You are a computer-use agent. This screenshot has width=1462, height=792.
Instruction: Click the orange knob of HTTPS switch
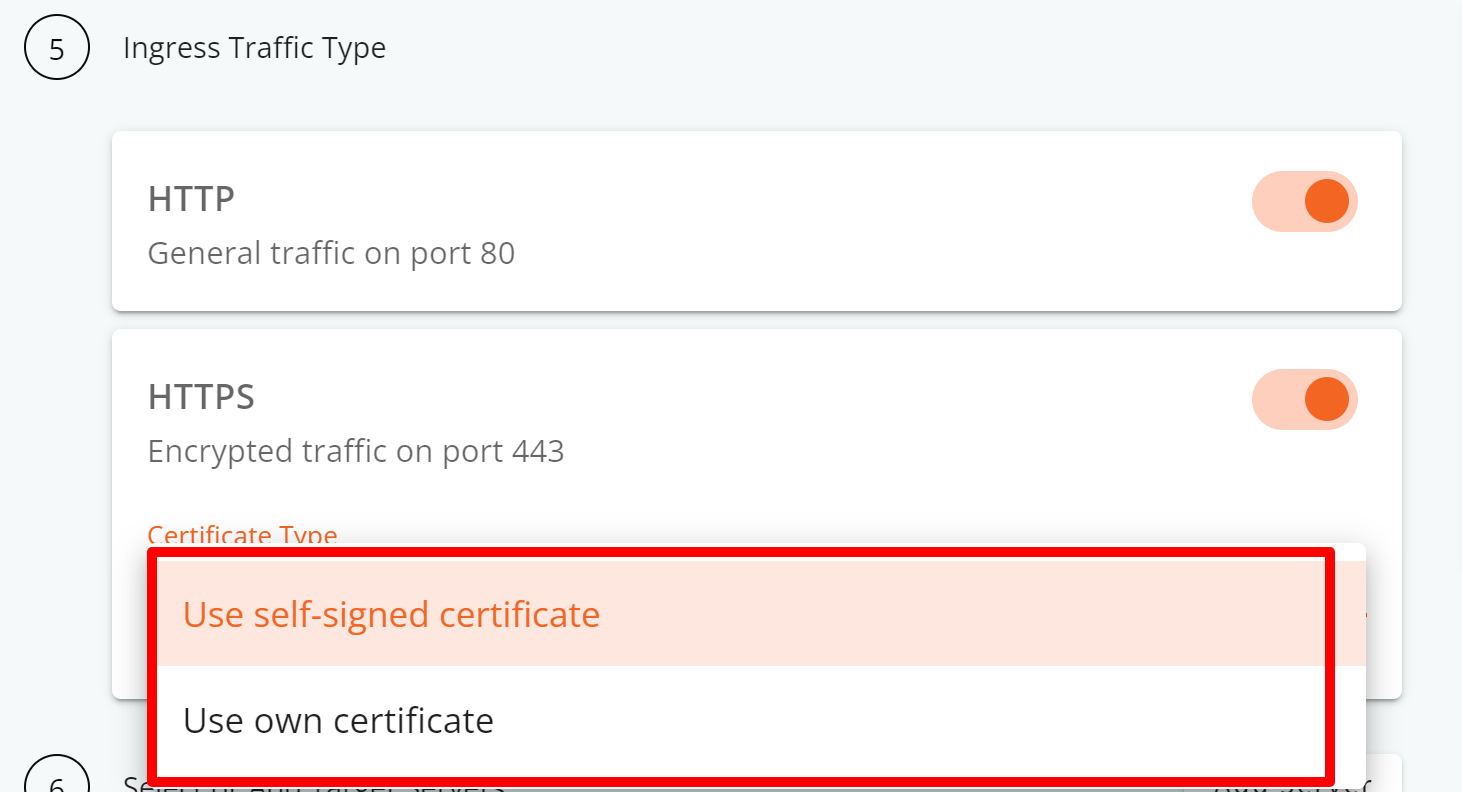[x=1327, y=399]
